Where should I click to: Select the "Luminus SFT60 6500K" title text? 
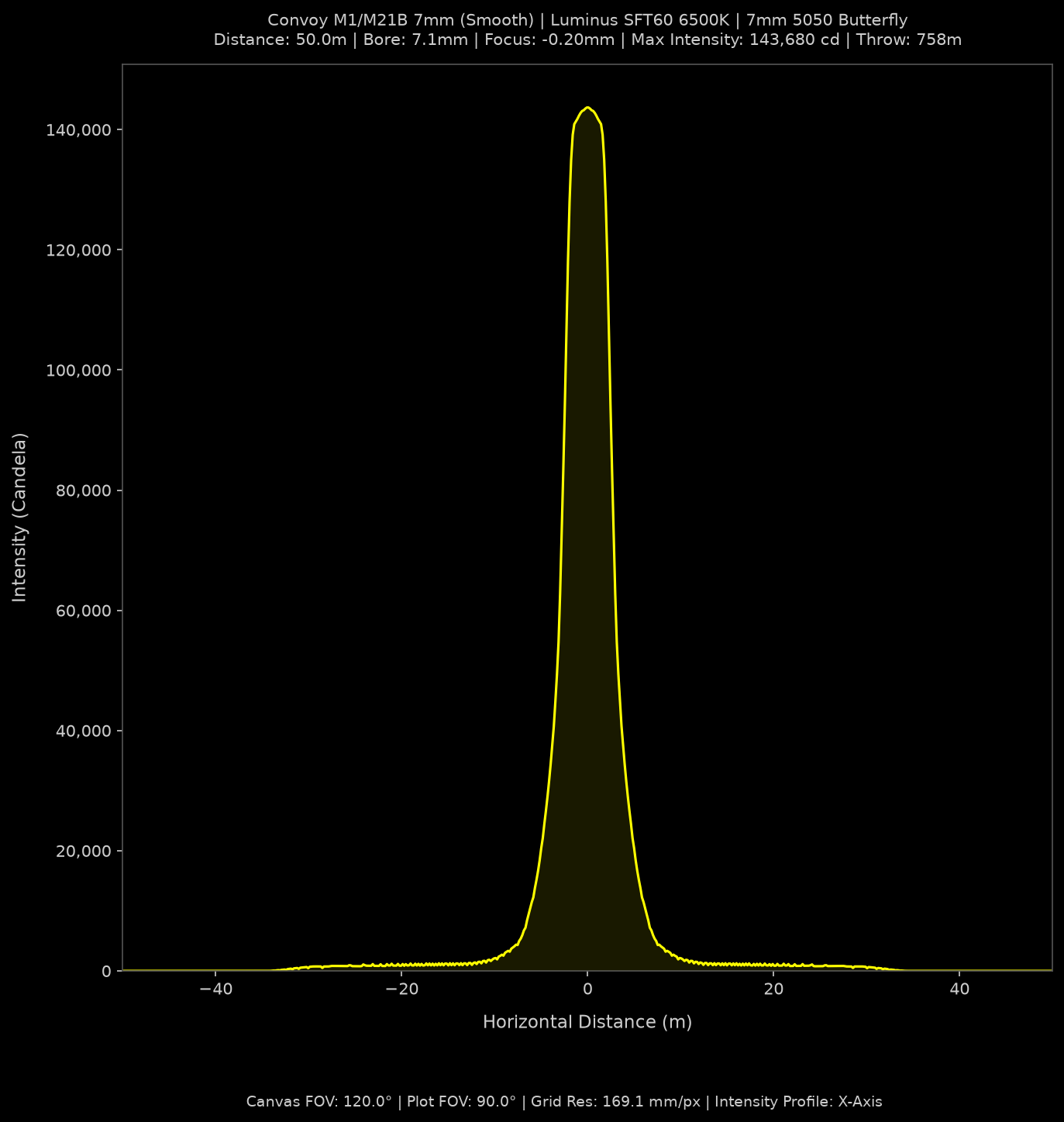pyautogui.click(x=639, y=20)
